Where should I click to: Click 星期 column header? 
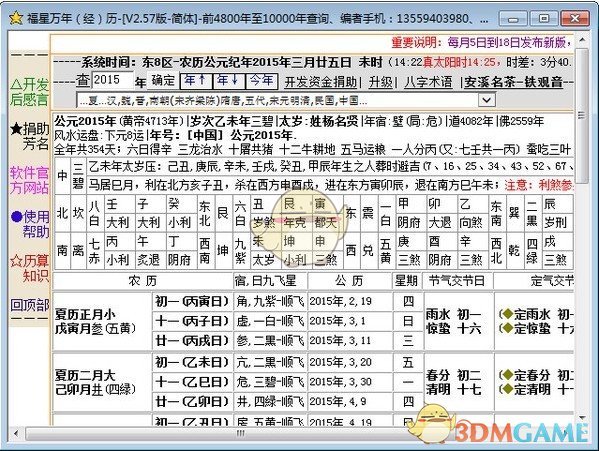tap(407, 281)
